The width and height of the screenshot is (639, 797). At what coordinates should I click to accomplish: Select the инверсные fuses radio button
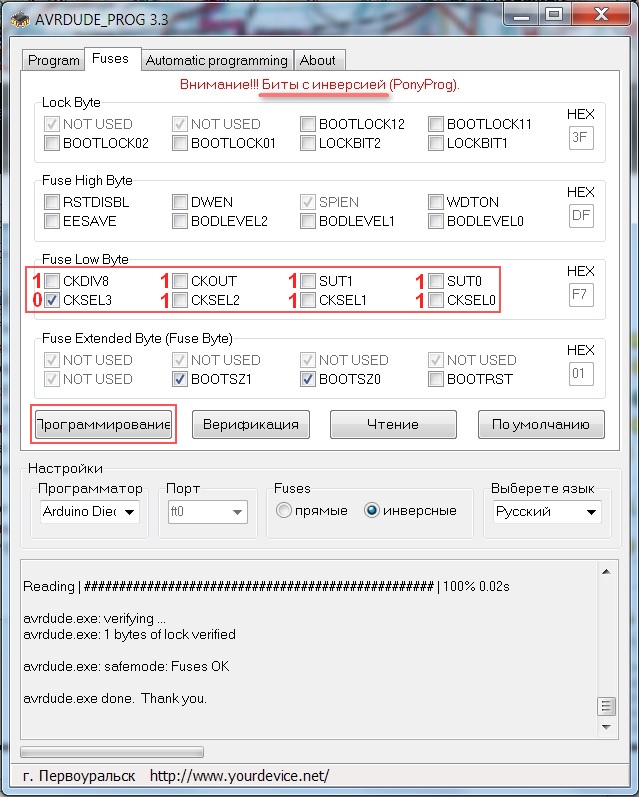click(x=372, y=511)
